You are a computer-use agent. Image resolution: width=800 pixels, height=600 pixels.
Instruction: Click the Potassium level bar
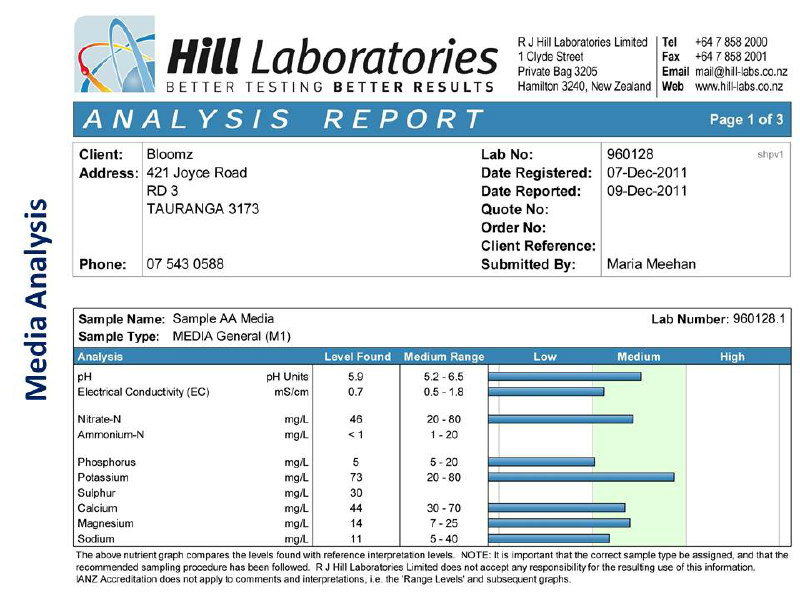click(581, 477)
